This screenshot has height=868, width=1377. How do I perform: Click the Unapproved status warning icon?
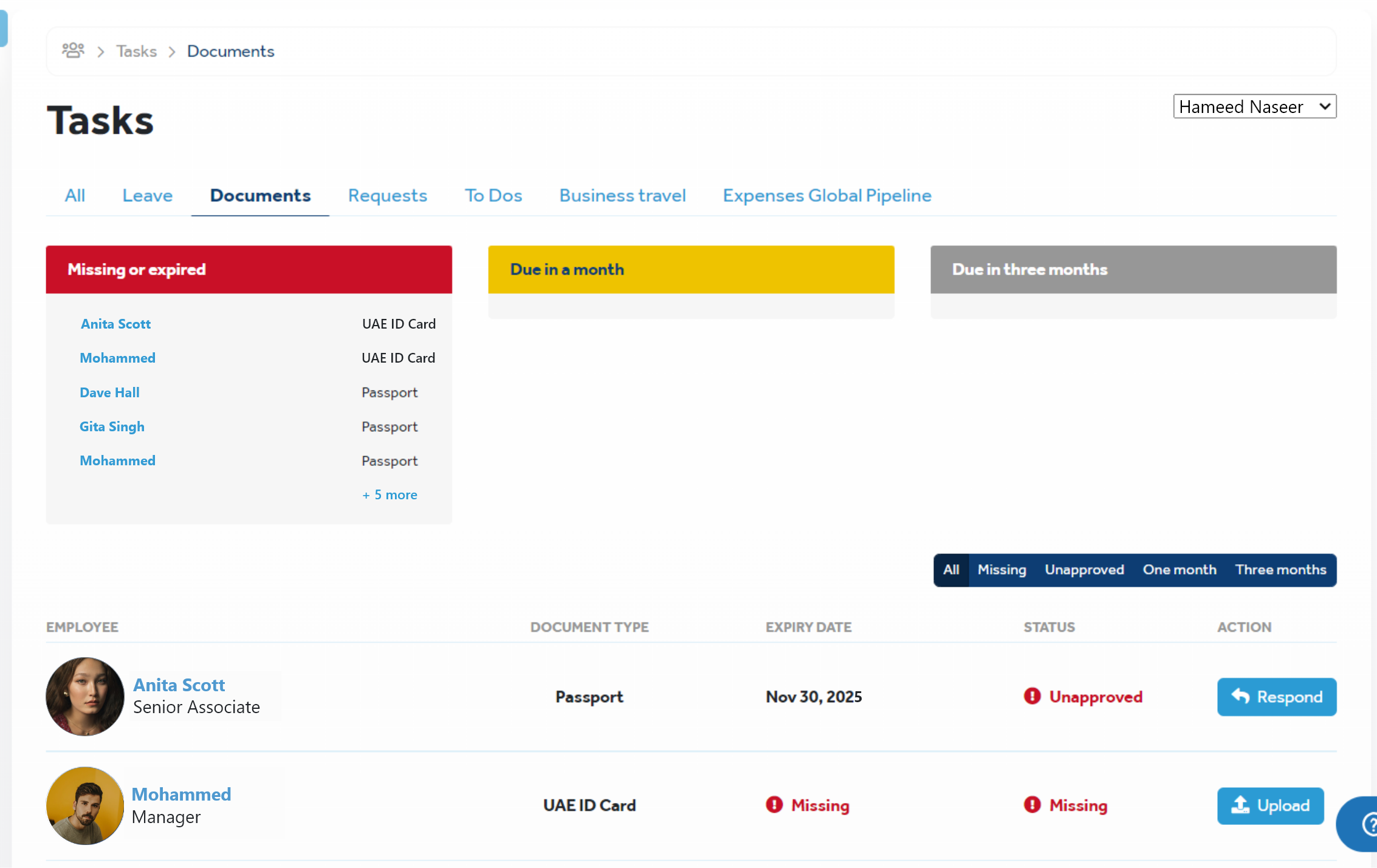tap(1032, 696)
